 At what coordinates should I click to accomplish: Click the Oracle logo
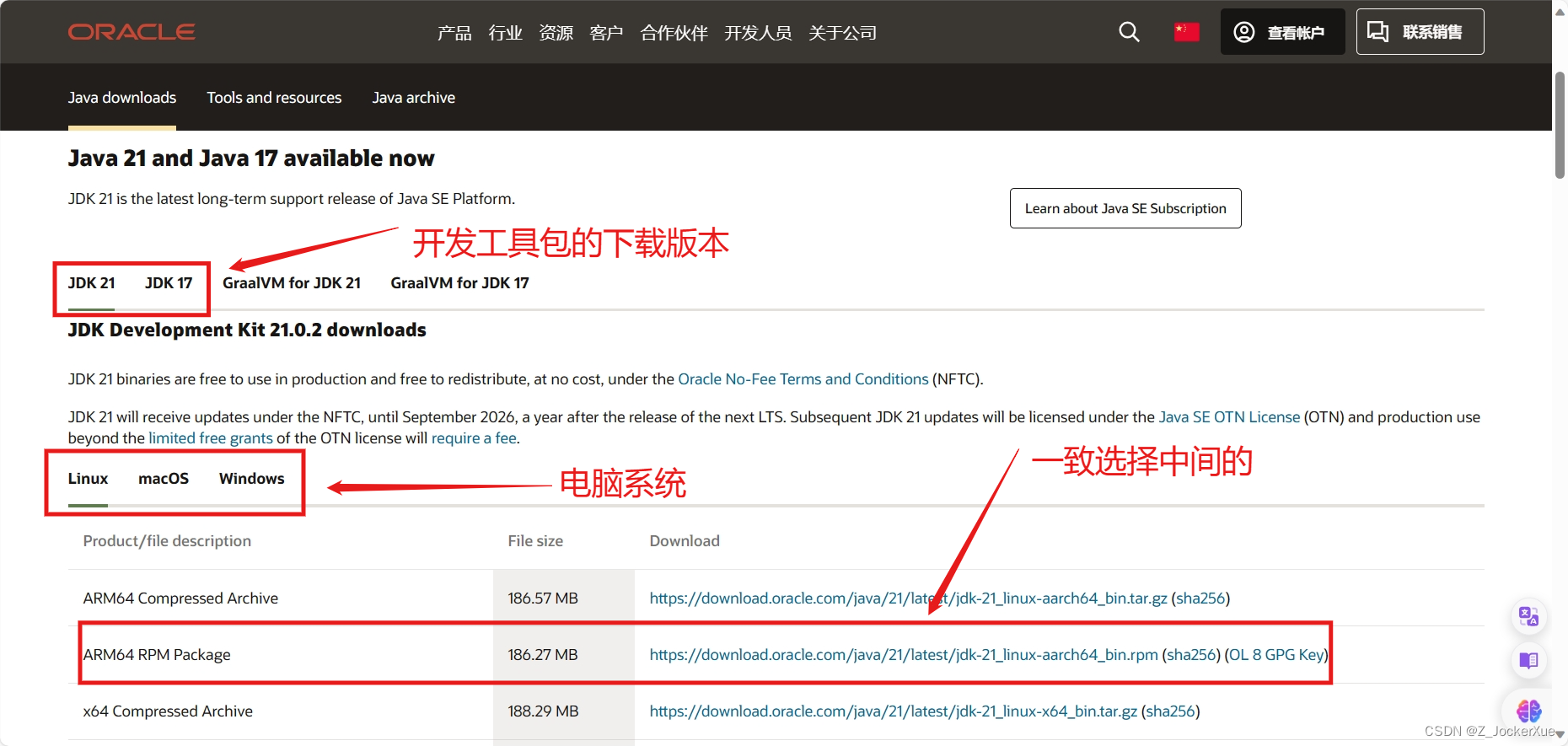coord(132,32)
